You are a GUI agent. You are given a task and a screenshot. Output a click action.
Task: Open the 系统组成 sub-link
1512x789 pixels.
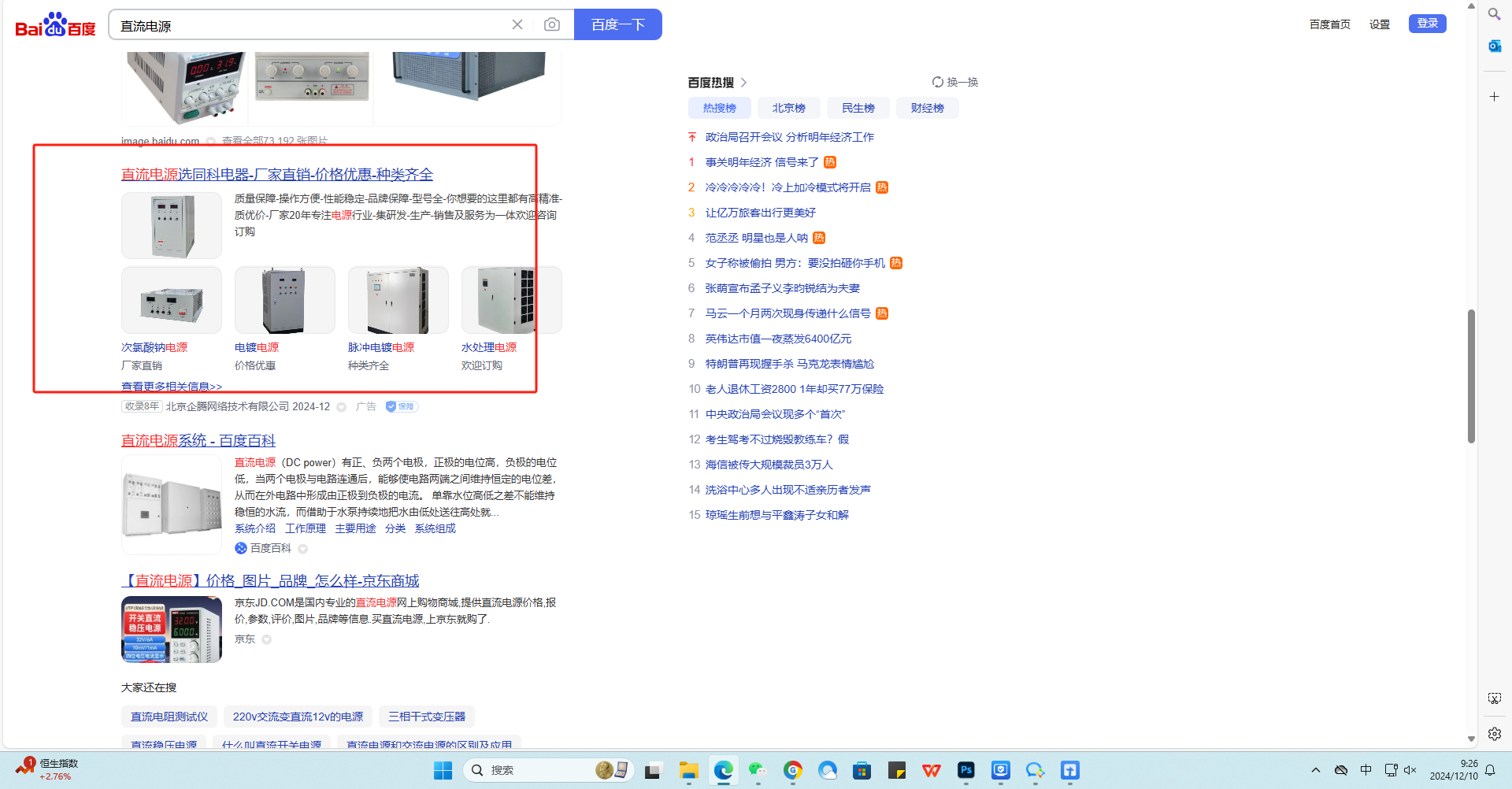[x=435, y=528]
